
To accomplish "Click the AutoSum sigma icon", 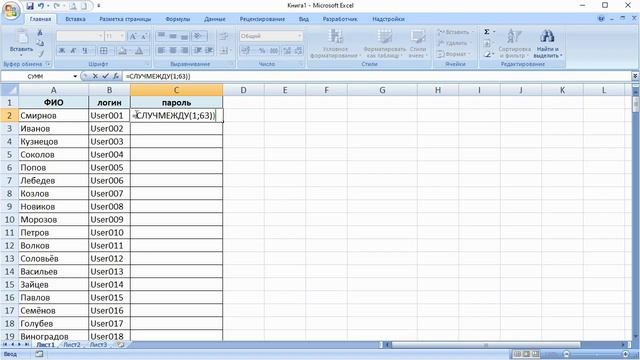I will click(x=487, y=31).
